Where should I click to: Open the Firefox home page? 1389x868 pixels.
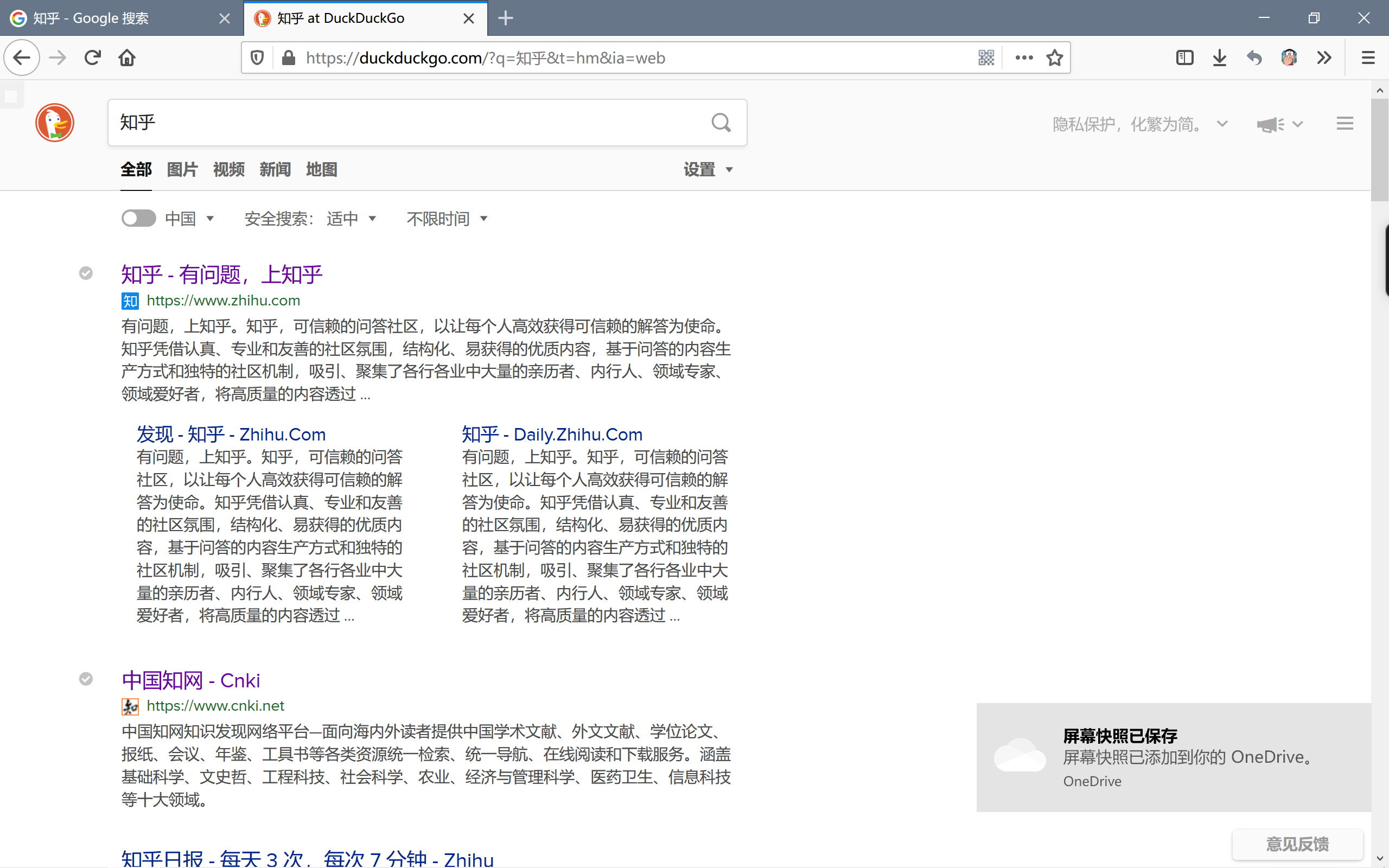(x=127, y=58)
